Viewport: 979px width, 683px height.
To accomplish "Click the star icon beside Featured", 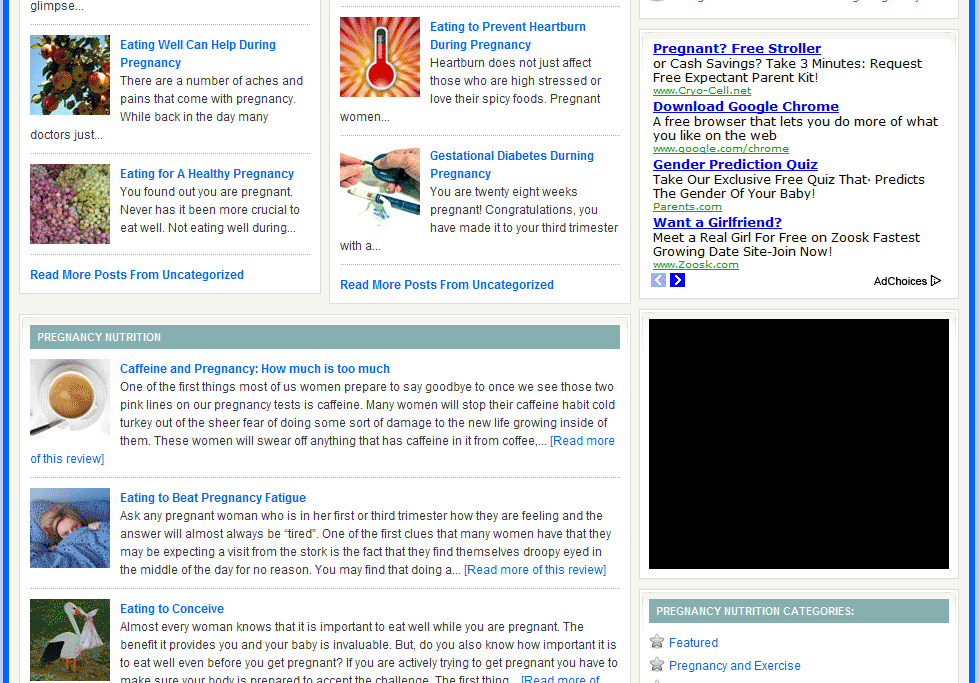I will tap(657, 642).
